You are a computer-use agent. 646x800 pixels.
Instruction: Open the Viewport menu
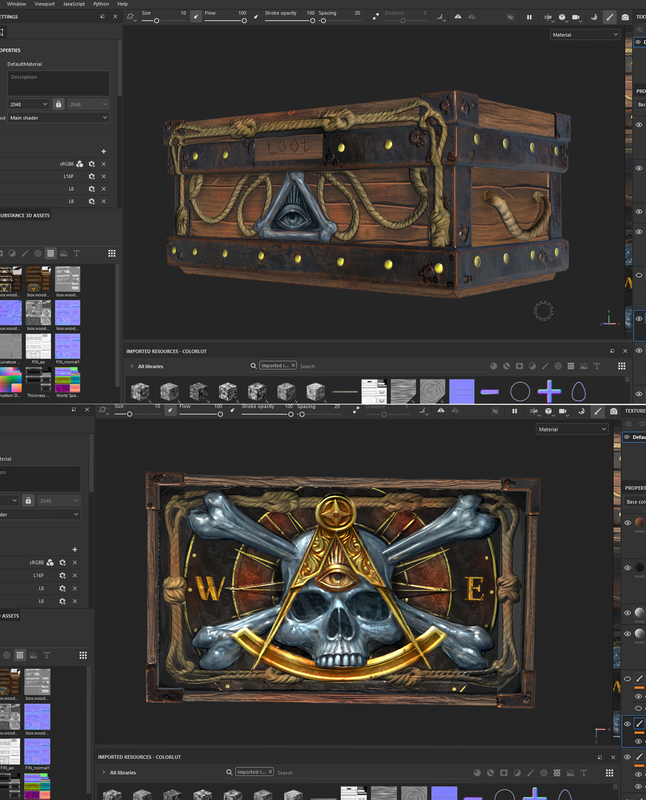pos(44,4)
